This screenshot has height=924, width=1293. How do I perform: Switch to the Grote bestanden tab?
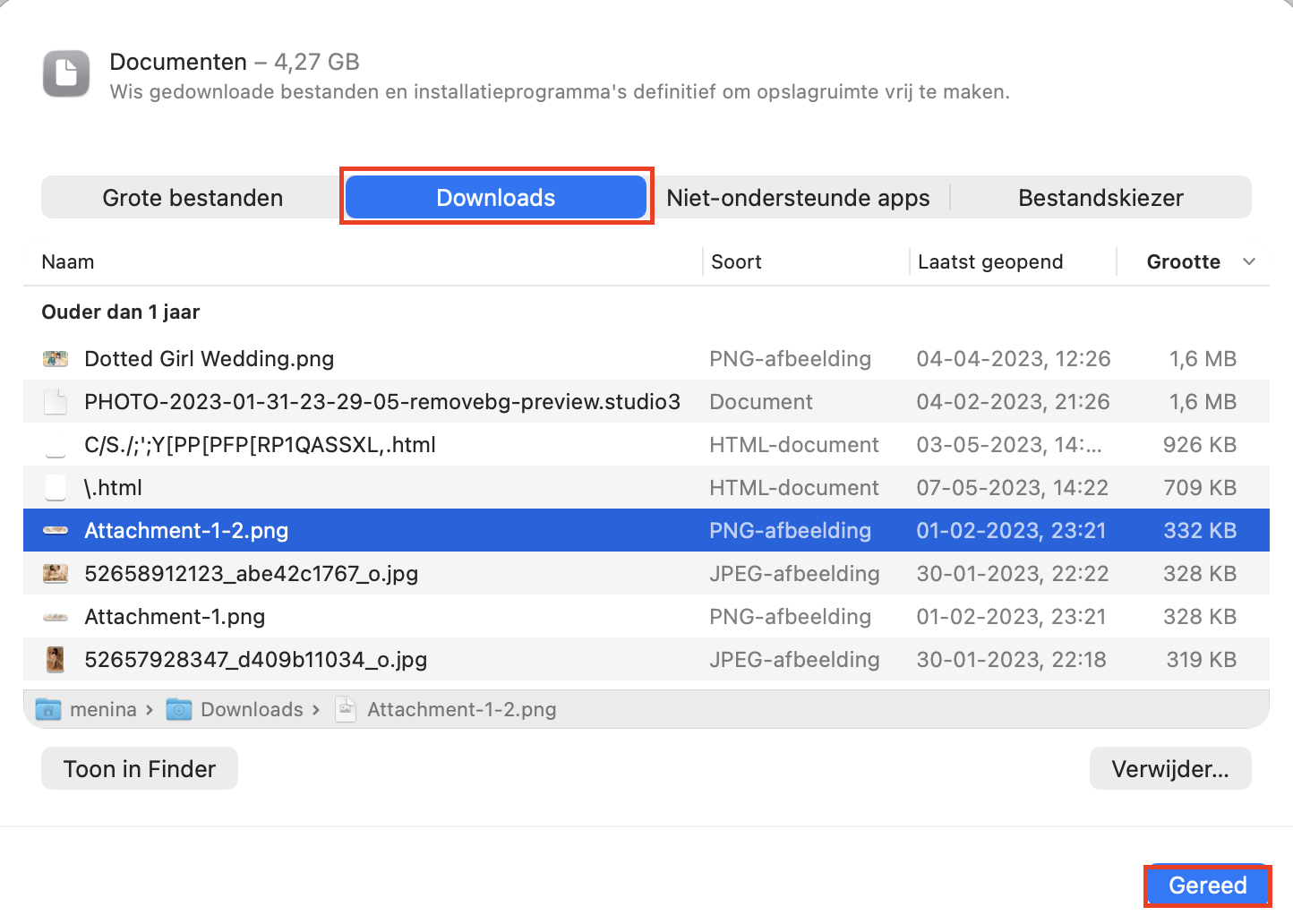click(191, 197)
